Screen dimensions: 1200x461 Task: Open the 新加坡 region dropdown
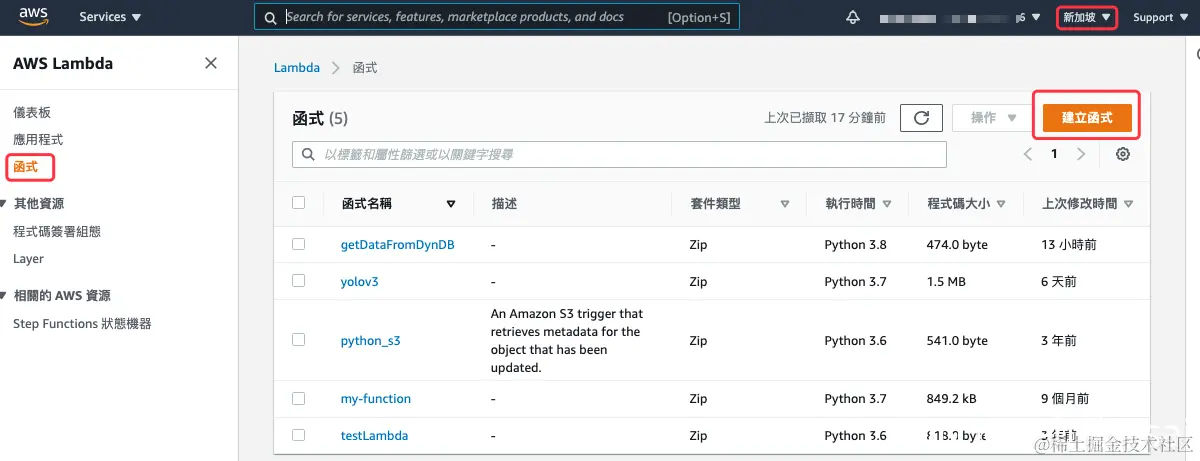[x=1086, y=17]
